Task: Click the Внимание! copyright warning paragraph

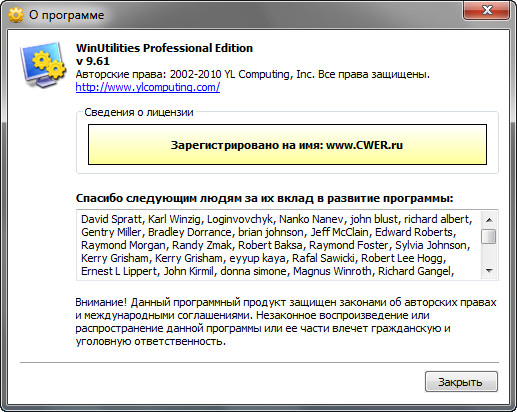Action: pos(286,322)
